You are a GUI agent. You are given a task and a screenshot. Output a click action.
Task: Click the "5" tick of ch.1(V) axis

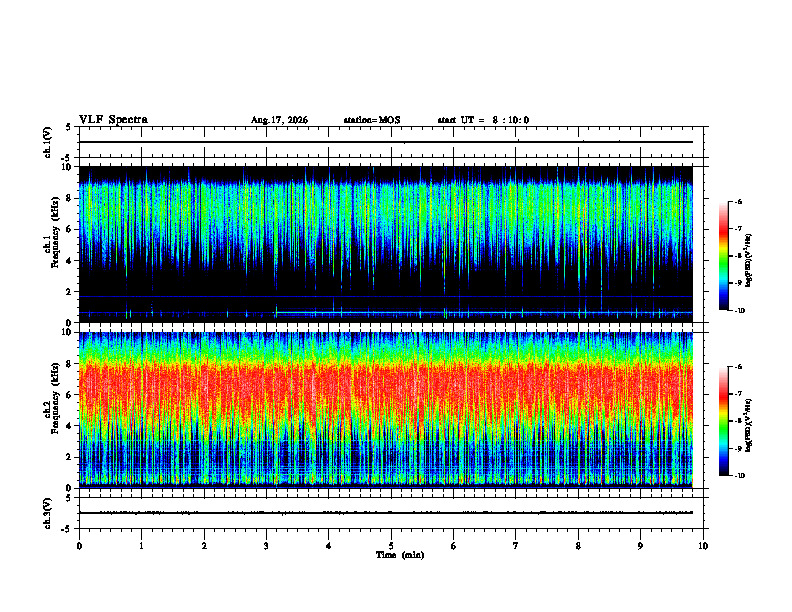pyautogui.click(x=68, y=127)
